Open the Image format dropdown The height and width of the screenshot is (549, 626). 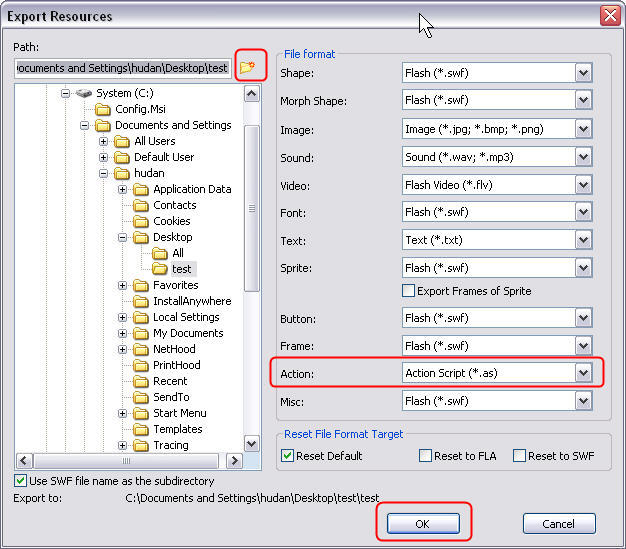[x=584, y=129]
